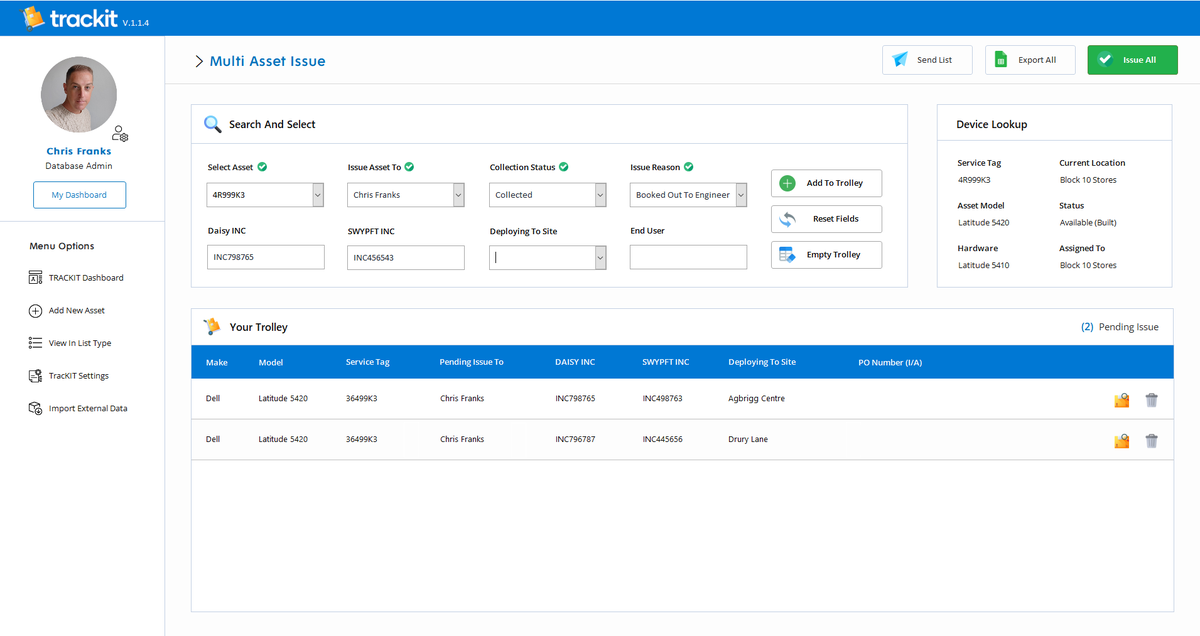Viewport: 1200px width, 636px height.
Task: Click the paper plane icon on Send List
Action: (900, 59)
